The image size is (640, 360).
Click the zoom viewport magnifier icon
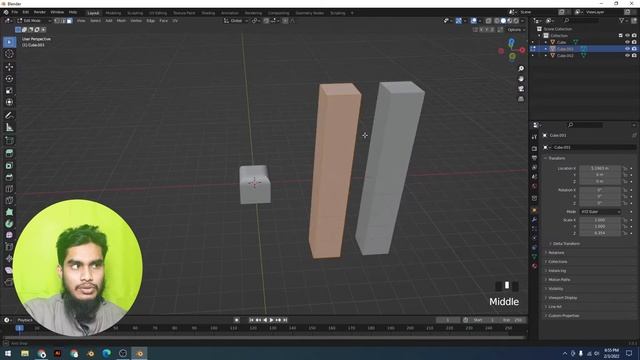pyautogui.click(x=521, y=69)
